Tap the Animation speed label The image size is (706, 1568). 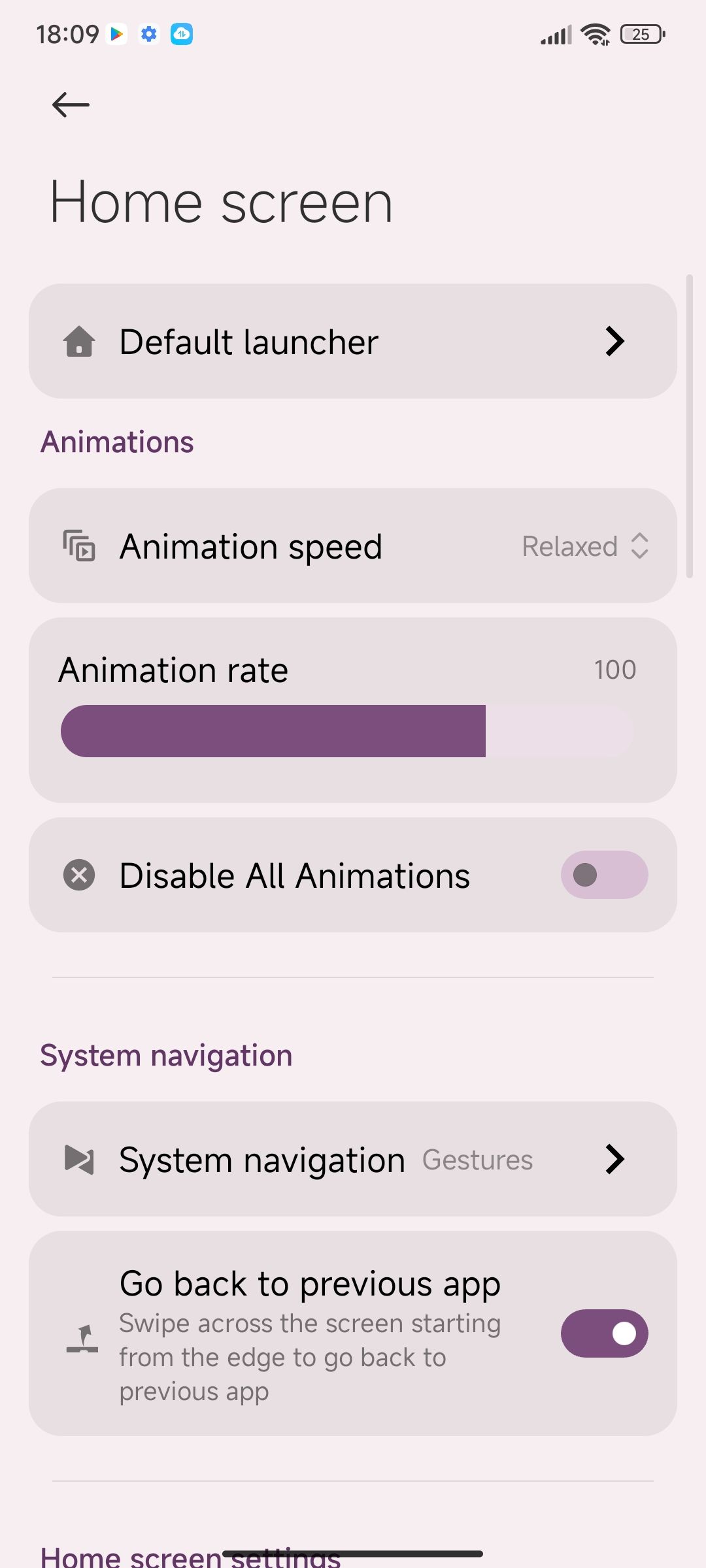click(250, 546)
